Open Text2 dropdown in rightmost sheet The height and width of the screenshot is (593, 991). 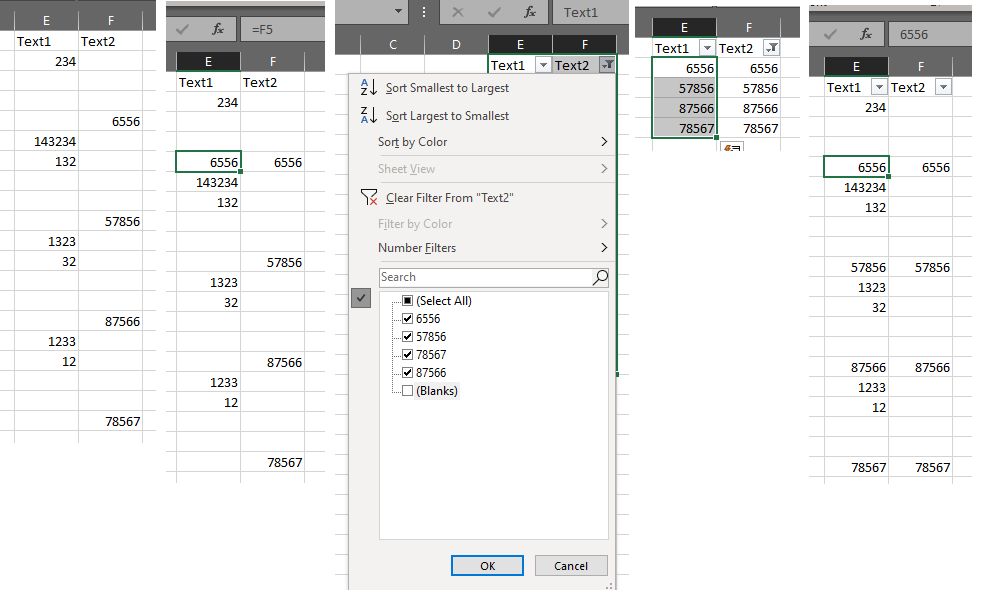click(943, 87)
